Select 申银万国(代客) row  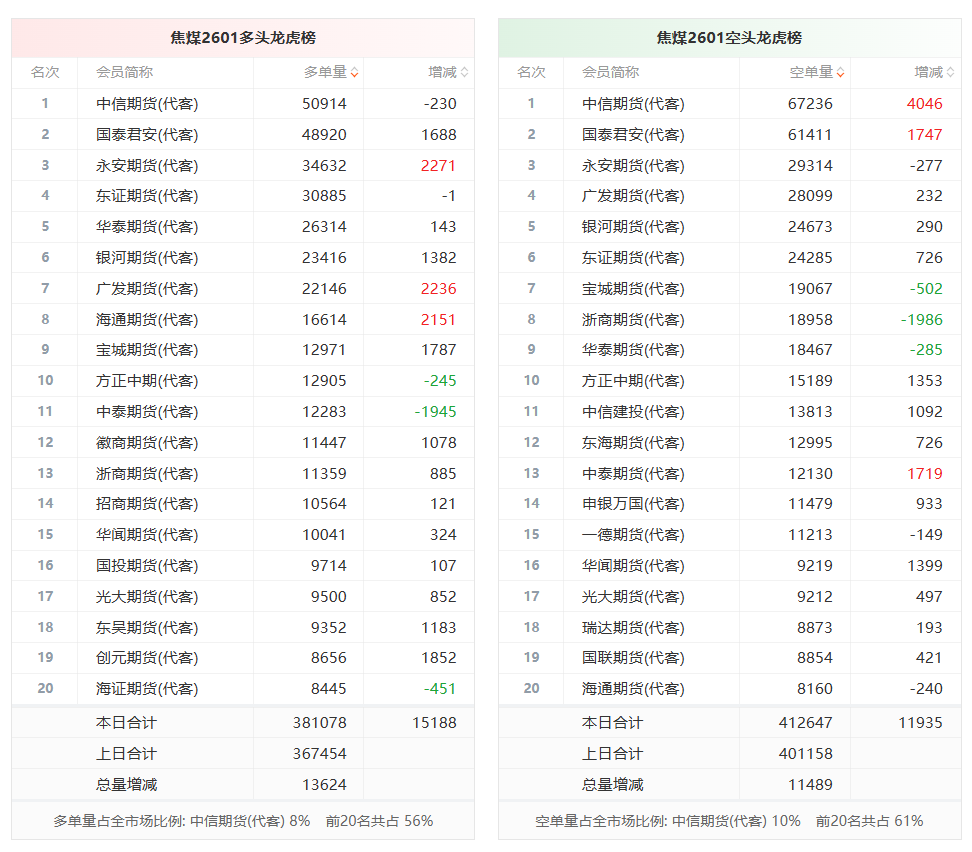pyautogui.click(x=730, y=504)
